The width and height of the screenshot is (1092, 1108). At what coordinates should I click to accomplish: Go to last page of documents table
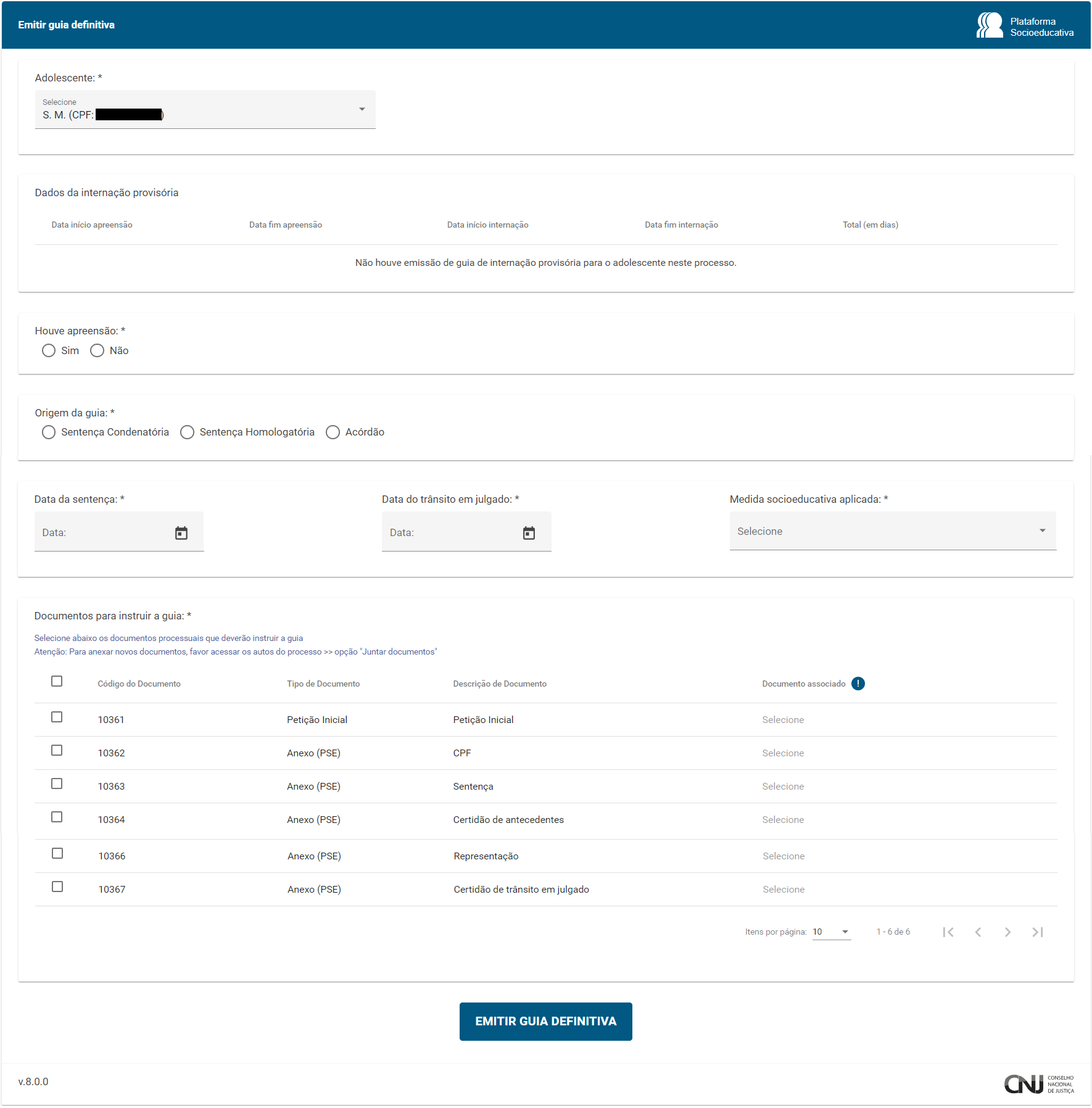click(x=1038, y=932)
